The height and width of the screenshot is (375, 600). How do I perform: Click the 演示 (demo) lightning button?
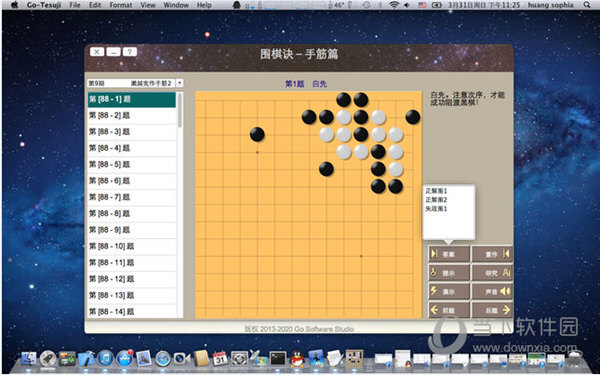[449, 291]
